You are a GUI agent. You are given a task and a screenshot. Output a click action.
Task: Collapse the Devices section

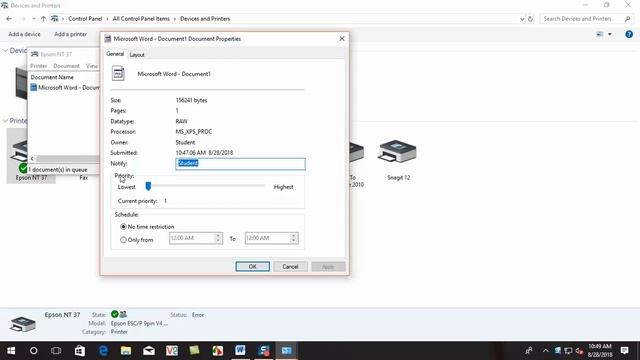tap(5, 51)
